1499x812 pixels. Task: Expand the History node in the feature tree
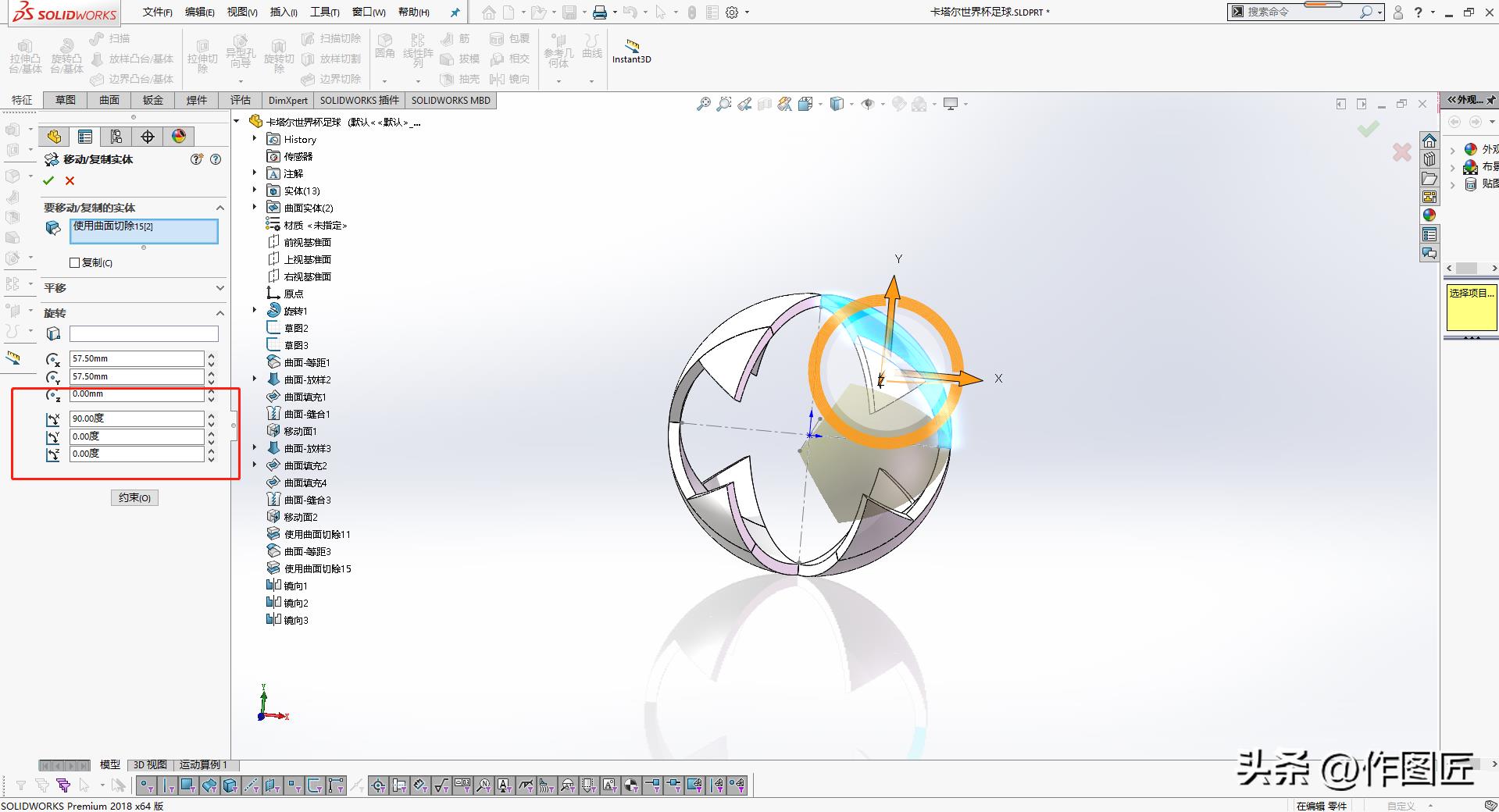click(255, 139)
